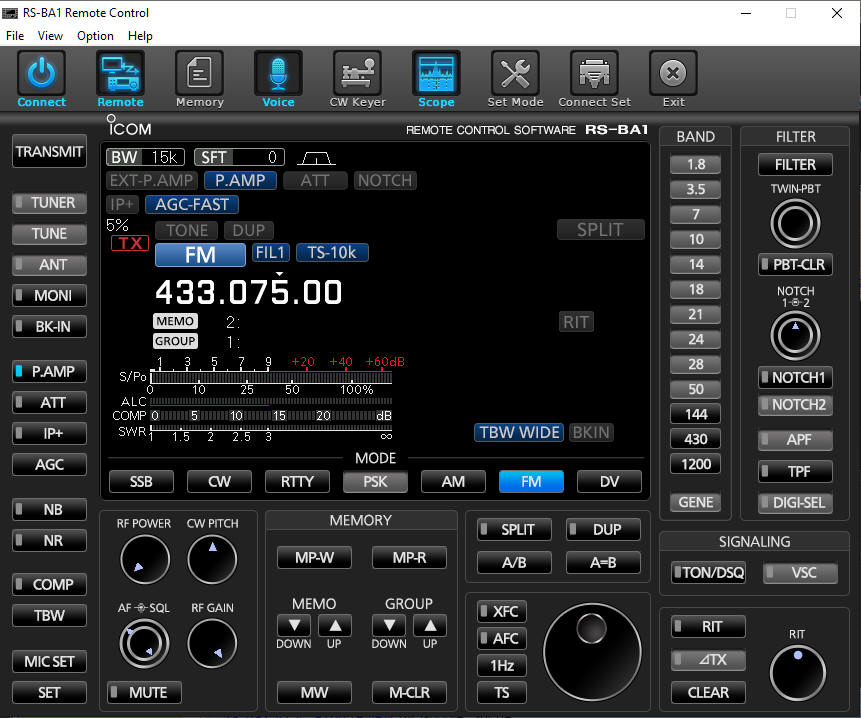Click the TRANSMIT button
The width and height of the screenshot is (861, 718).
[49, 152]
